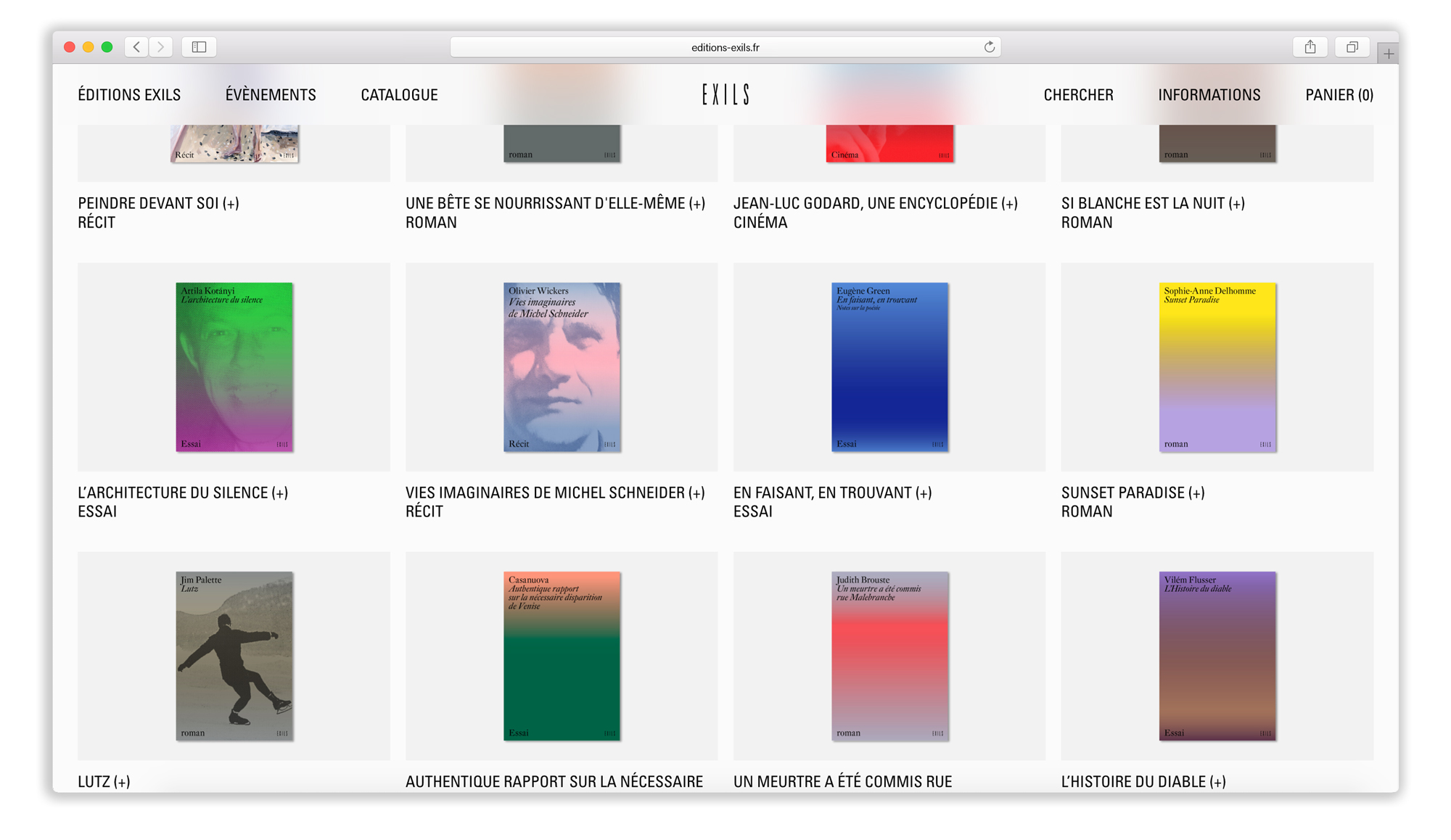Expand L'Architecture du silence (+) title
This screenshot has height=840, width=1451.
183,493
